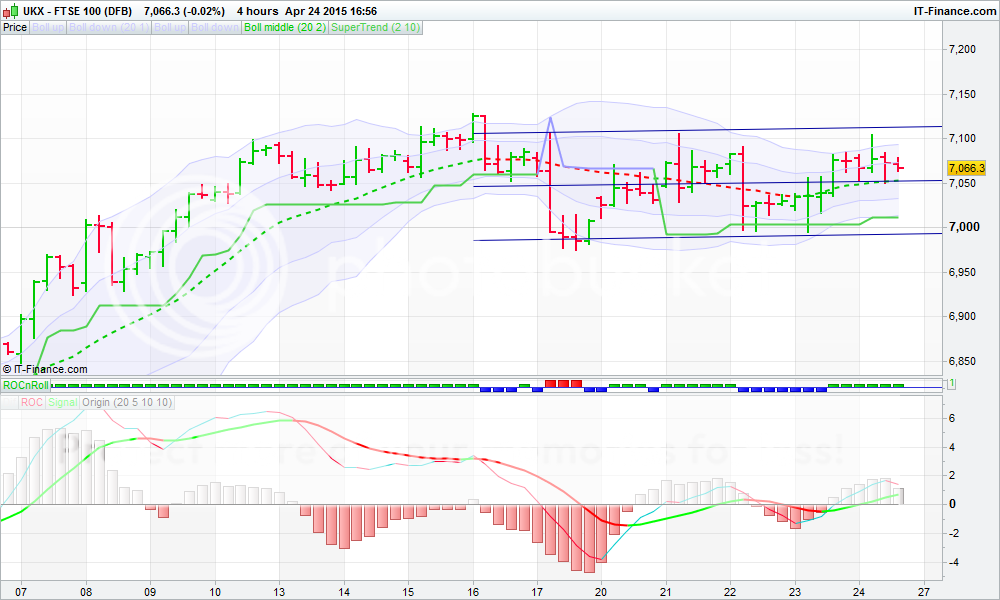Select the Price indicator tab

tap(15, 27)
